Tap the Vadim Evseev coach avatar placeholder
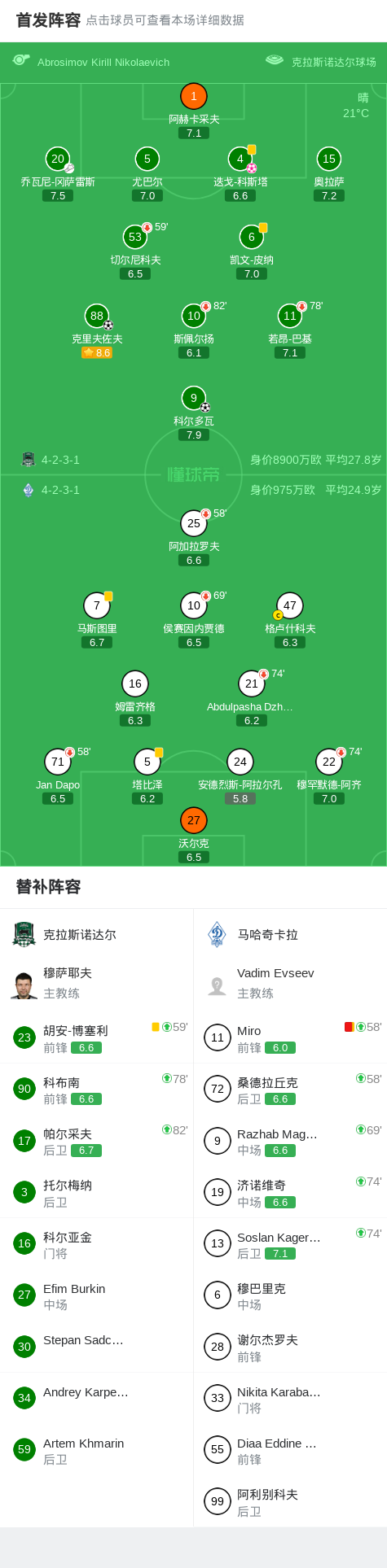This screenshot has width=387, height=1568. pyautogui.click(x=217, y=985)
